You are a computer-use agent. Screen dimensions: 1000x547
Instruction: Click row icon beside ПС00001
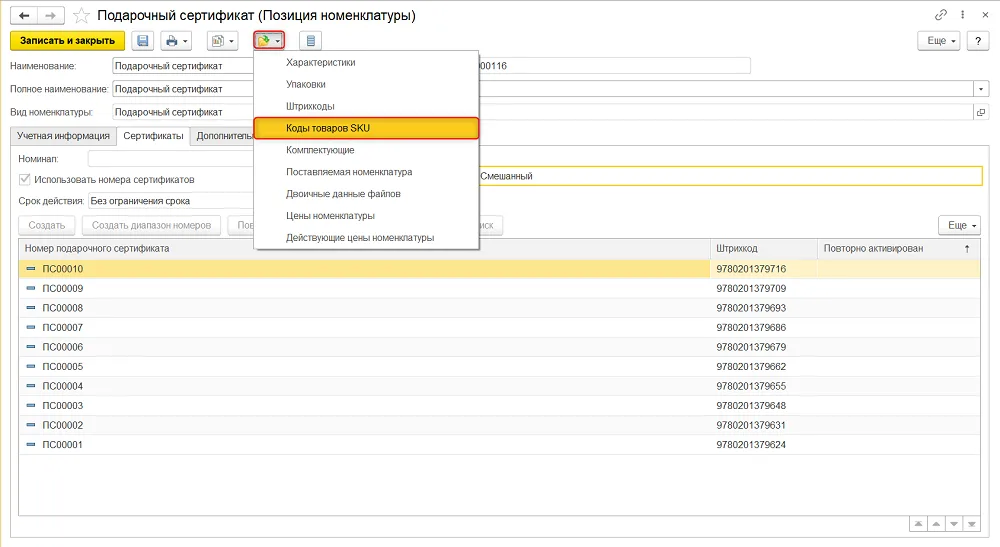(31, 444)
